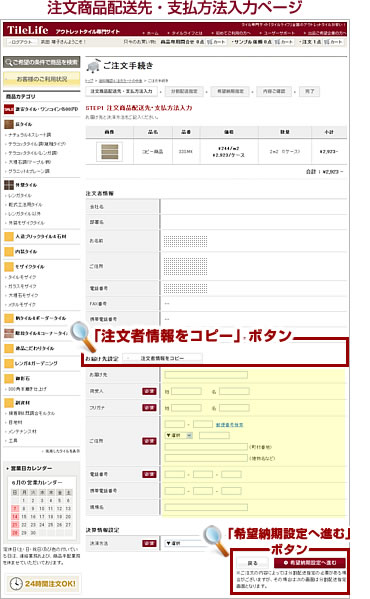Focus the first postal code field
Viewport: 370px width, 599px height.
pos(174,424)
